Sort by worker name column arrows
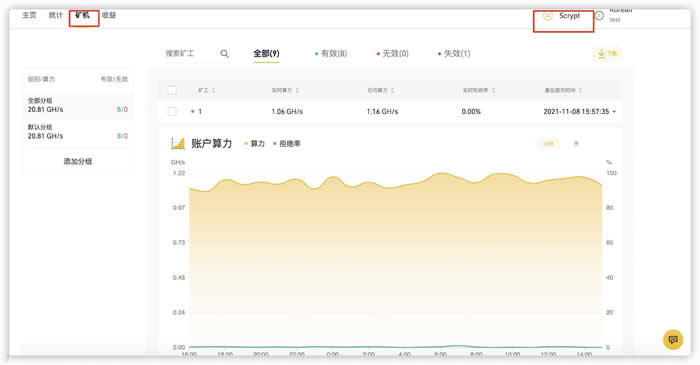The image size is (700, 365). tap(213, 91)
